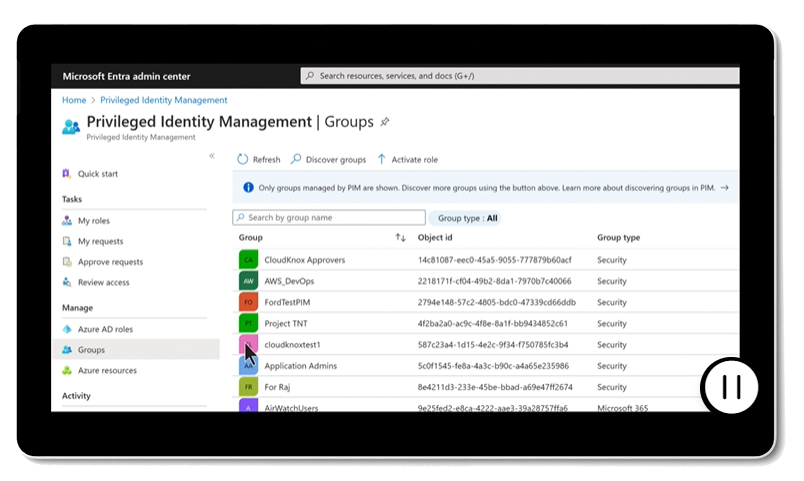This screenshot has width=804, height=481.
Task: Click the Refresh toolbar icon
Action: point(243,159)
